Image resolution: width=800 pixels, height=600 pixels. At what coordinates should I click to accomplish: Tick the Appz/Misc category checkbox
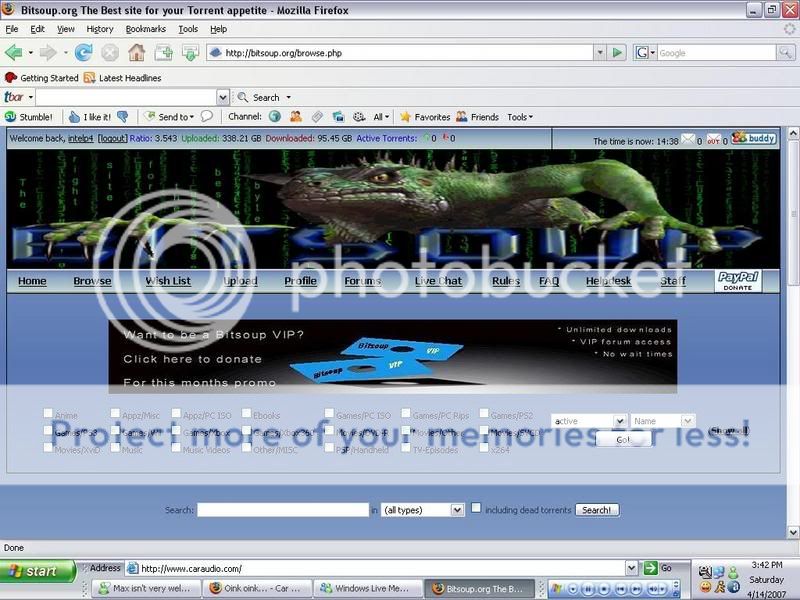pos(115,413)
